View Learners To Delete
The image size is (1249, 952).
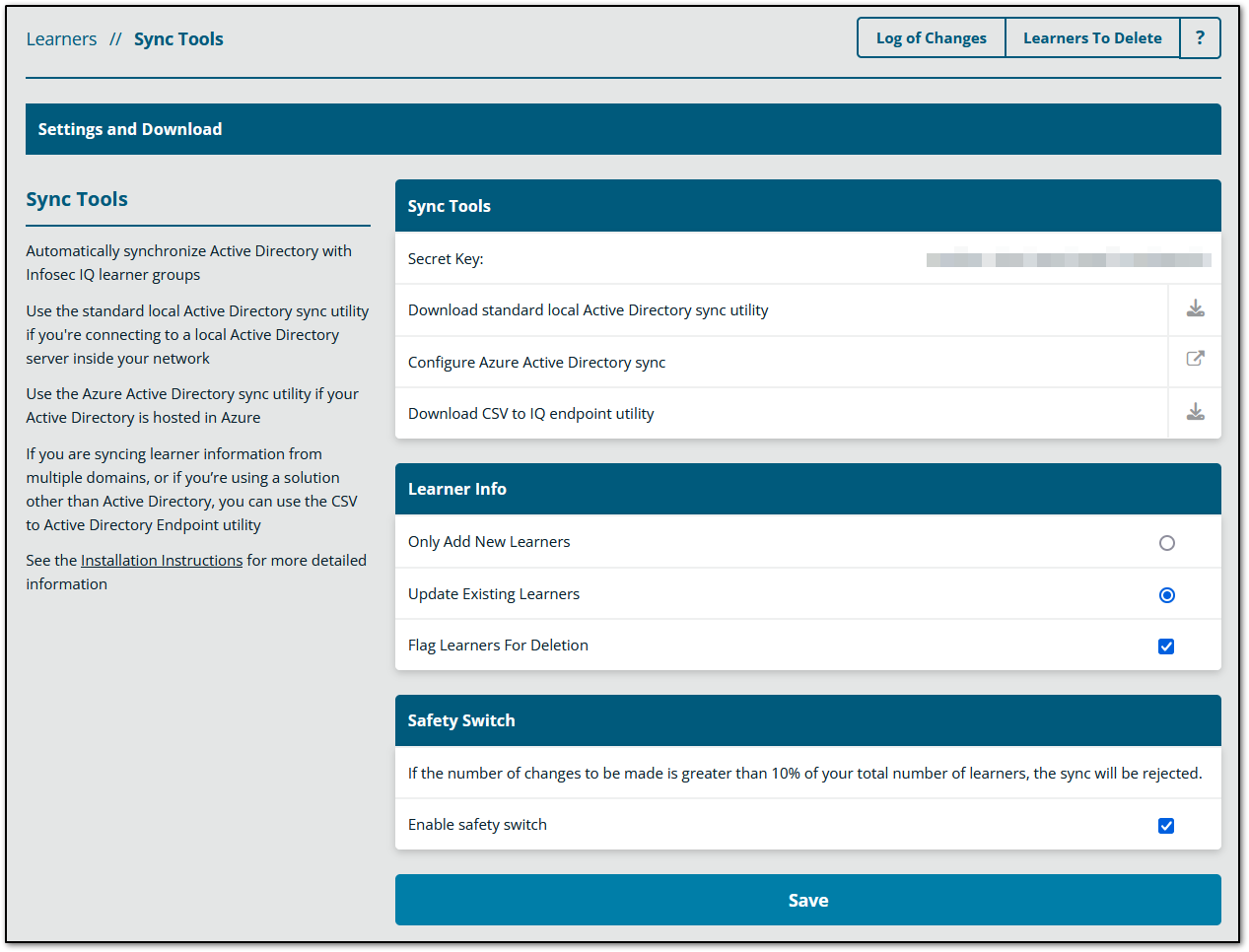click(x=1091, y=37)
